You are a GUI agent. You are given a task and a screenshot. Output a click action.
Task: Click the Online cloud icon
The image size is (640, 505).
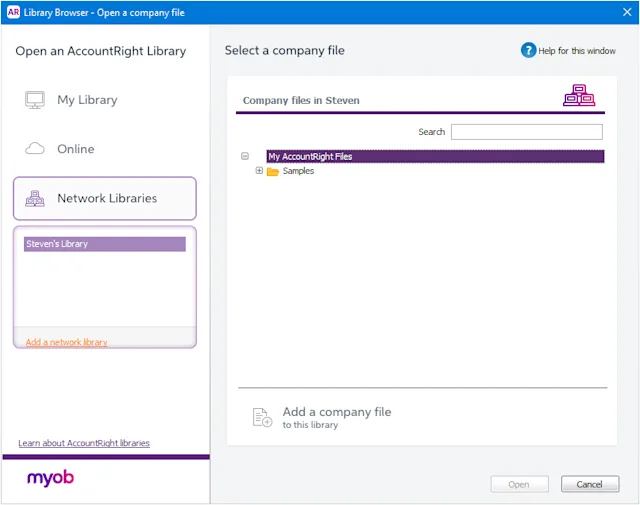click(x=35, y=149)
